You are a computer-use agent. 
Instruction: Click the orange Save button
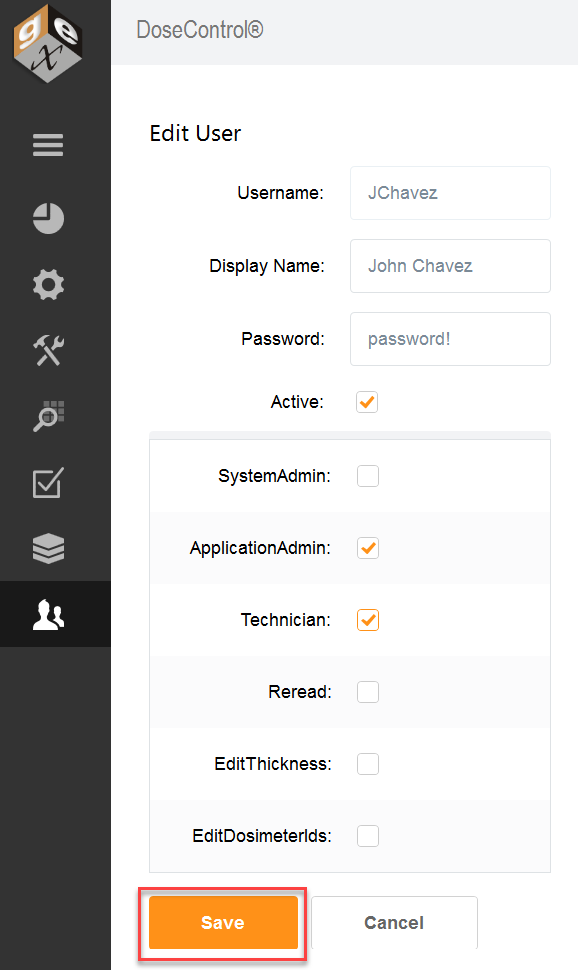[x=223, y=922]
